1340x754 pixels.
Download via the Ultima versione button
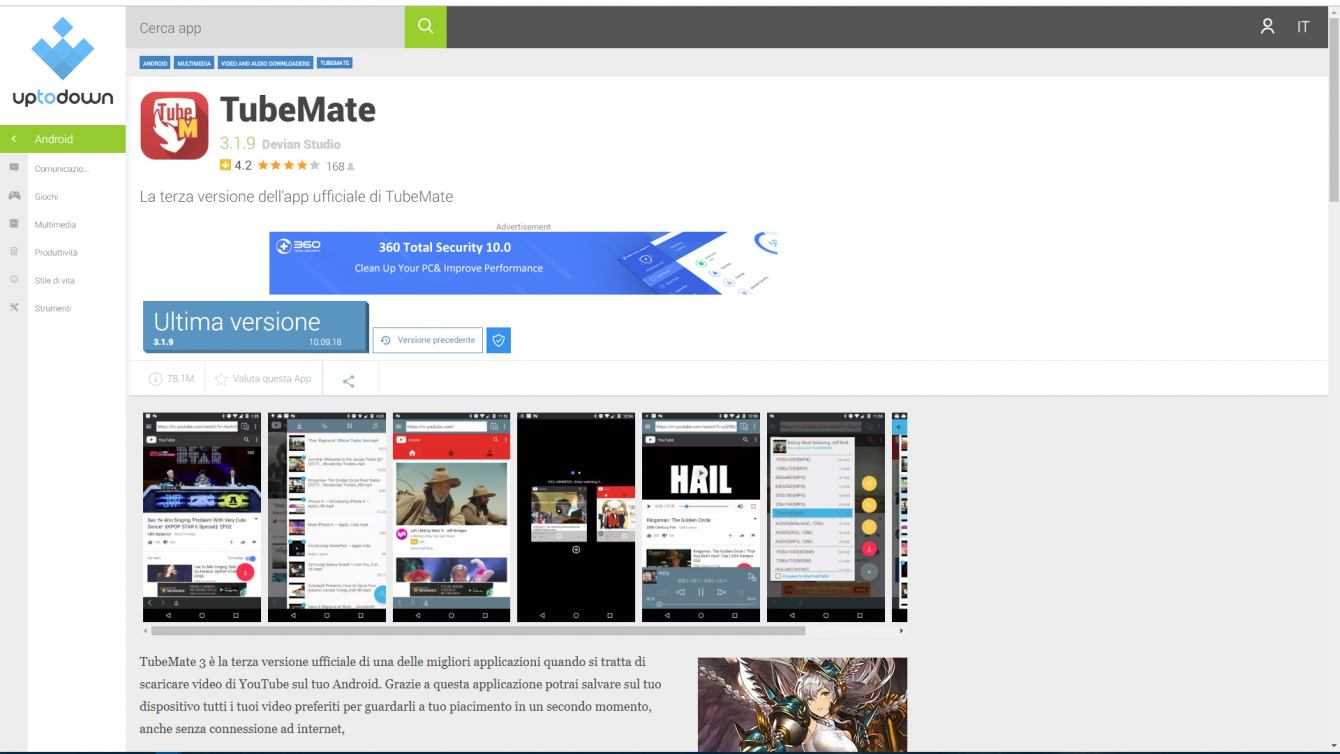coord(255,327)
